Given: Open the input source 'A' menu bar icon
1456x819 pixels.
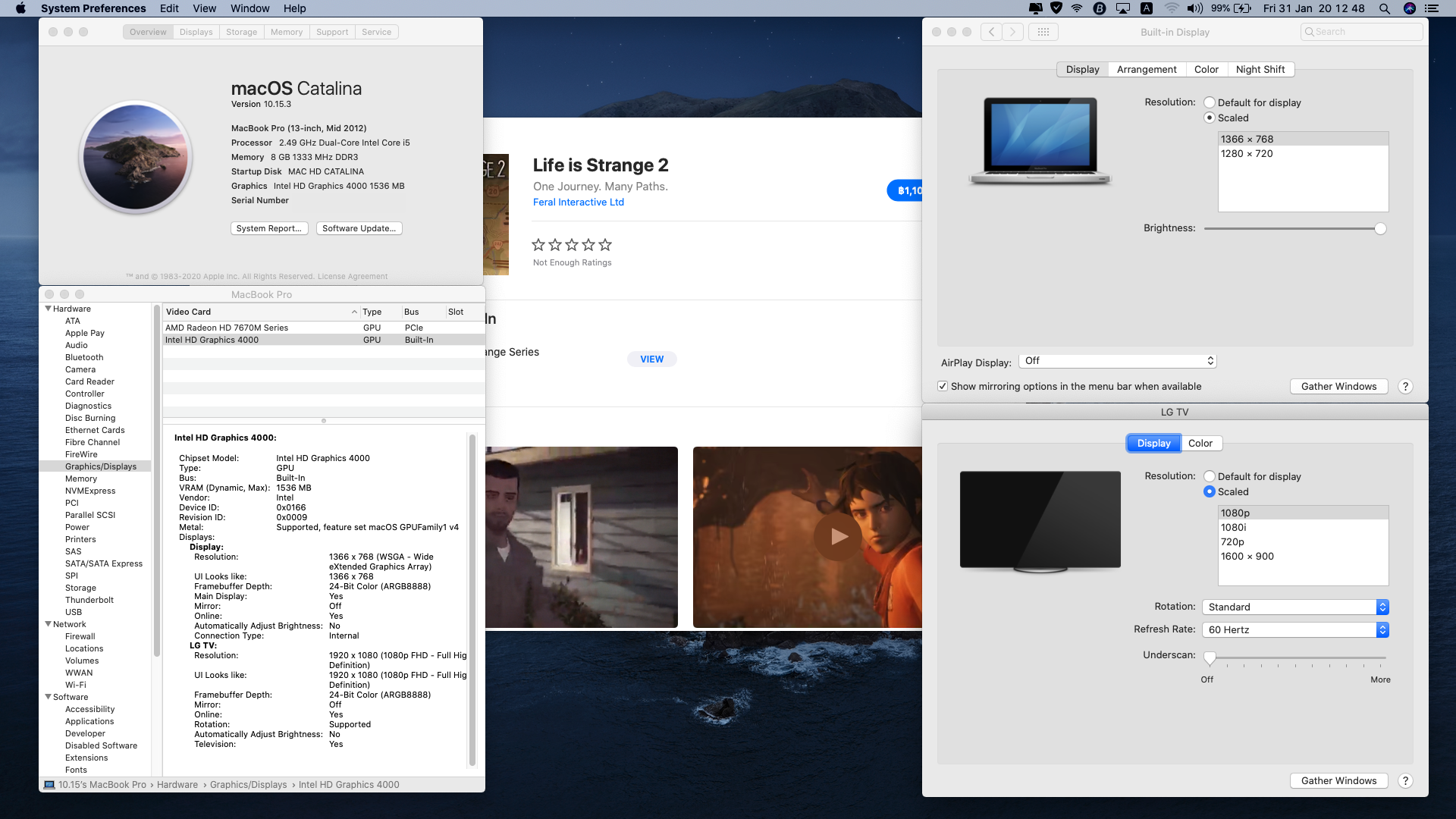Looking at the screenshot, I should [x=1147, y=8].
